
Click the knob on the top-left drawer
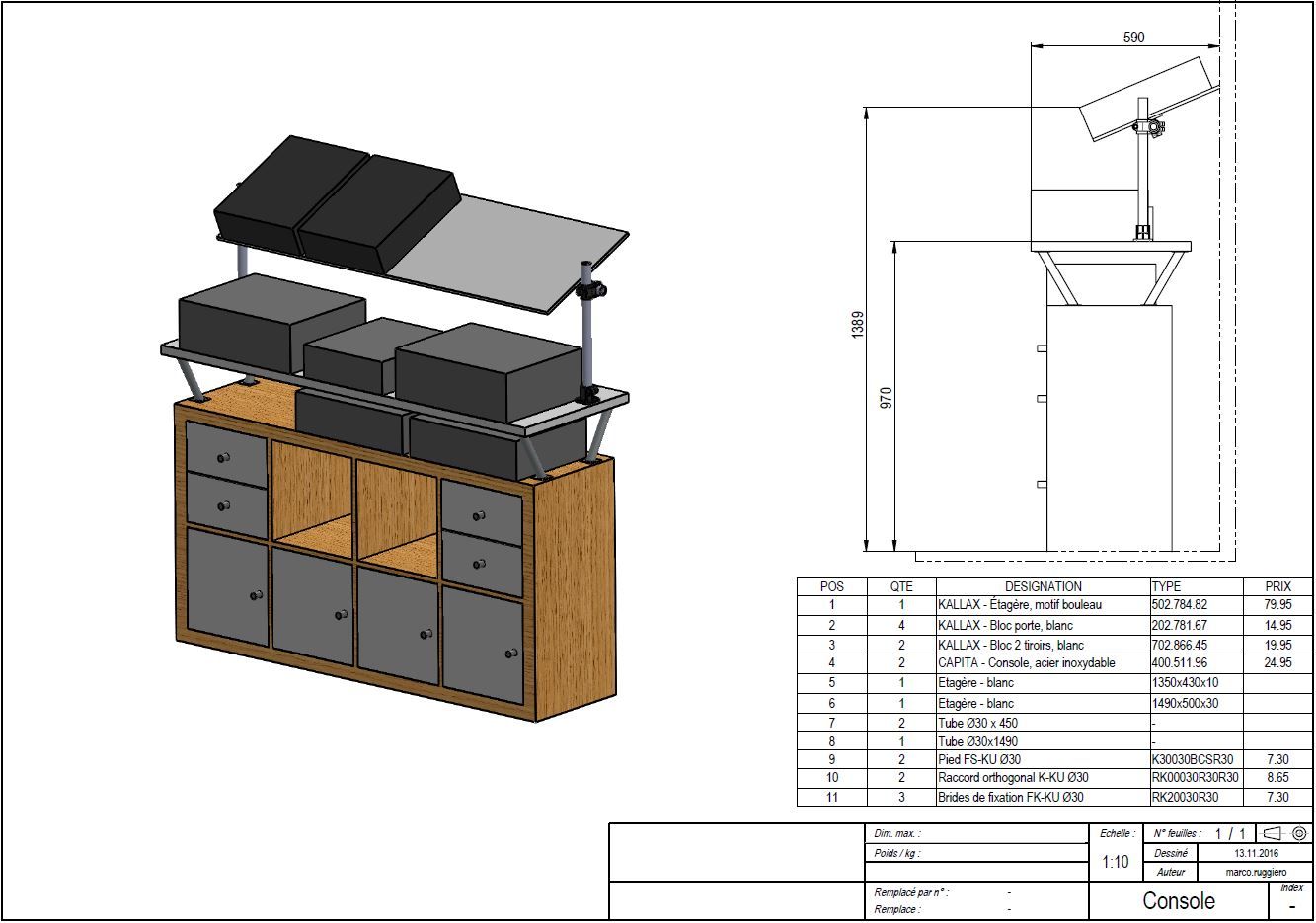(222, 457)
